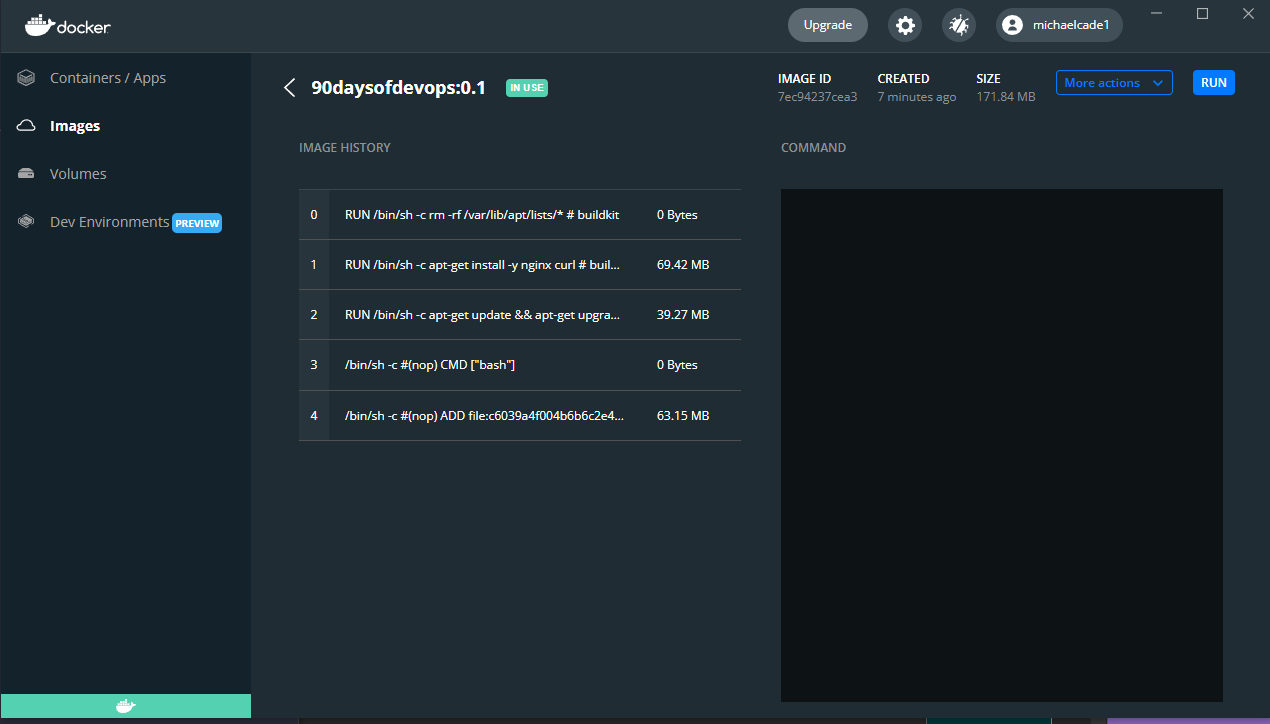1270x724 pixels.
Task: Click the Images cloud icon in sidebar
Action: (27, 126)
